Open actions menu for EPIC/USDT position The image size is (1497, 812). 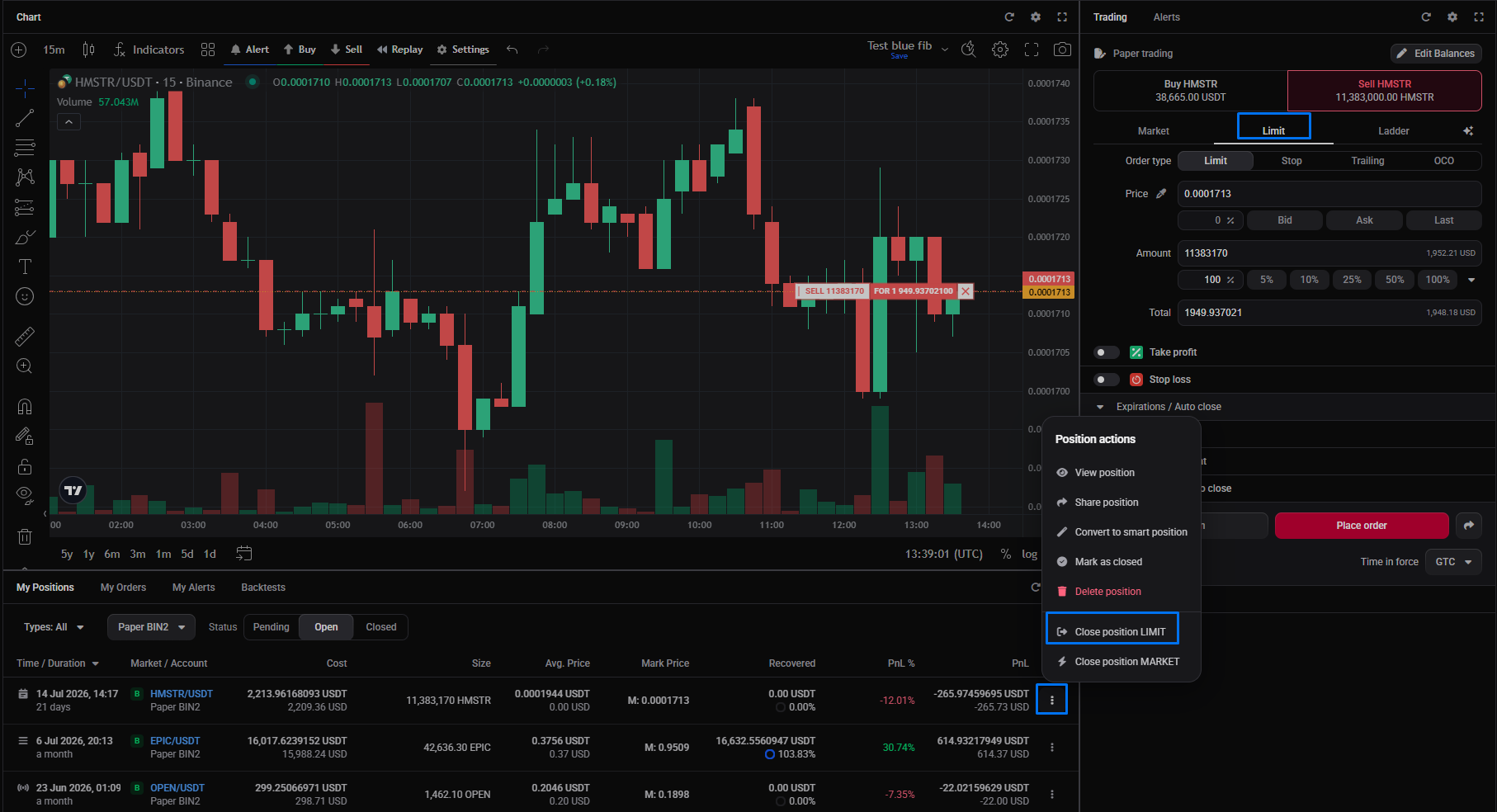tap(1052, 747)
